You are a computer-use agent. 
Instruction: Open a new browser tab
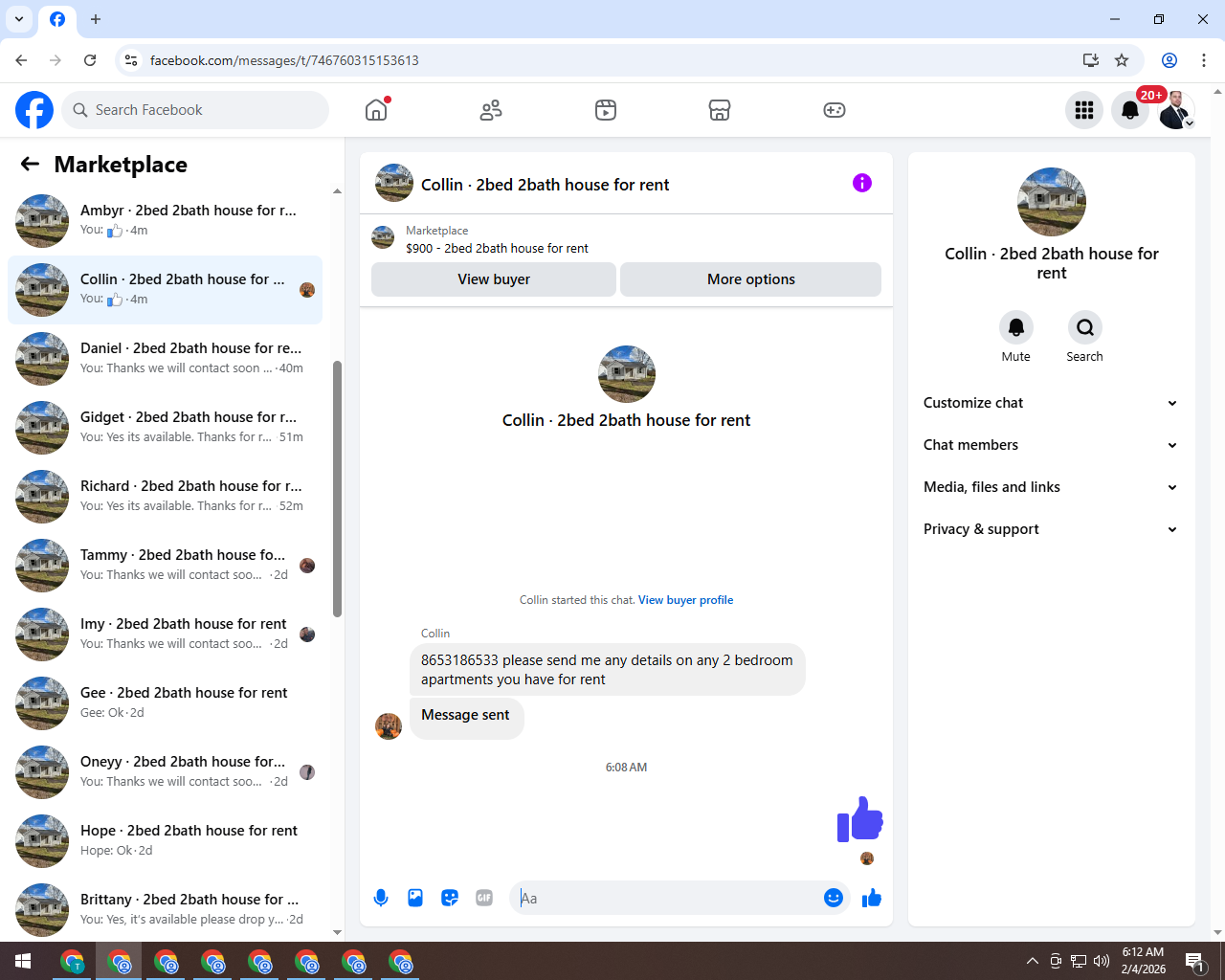point(96,19)
